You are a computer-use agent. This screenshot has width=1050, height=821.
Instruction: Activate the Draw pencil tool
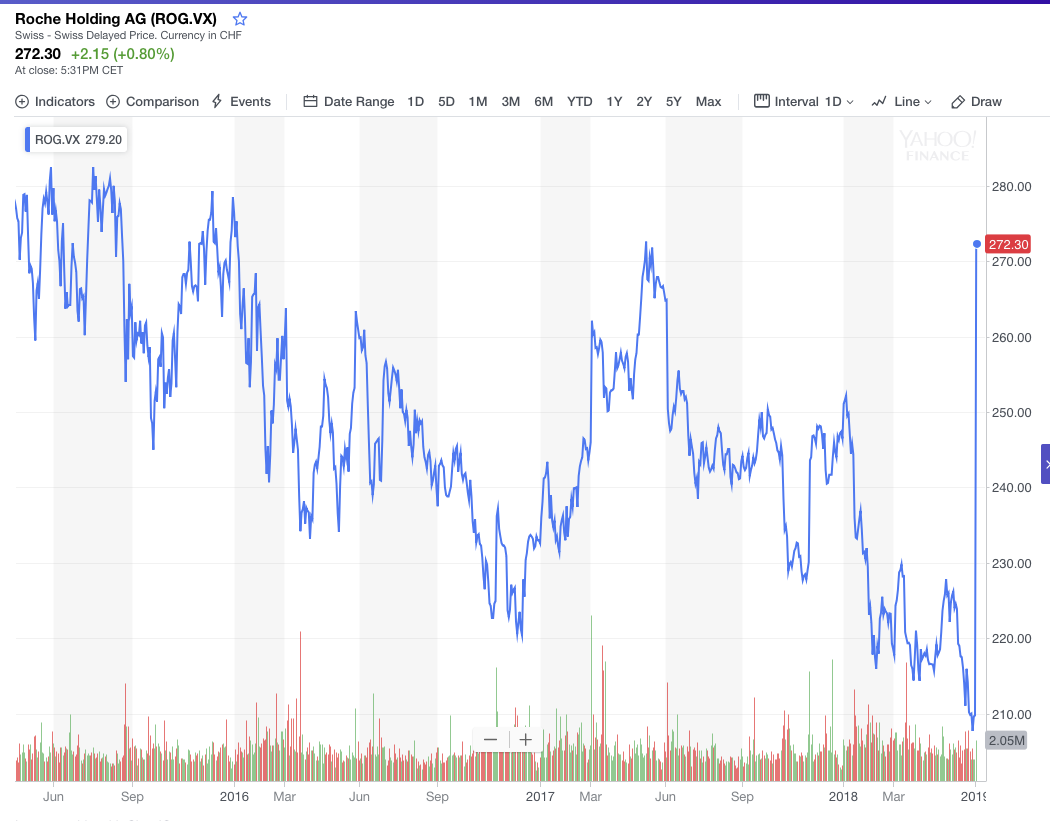[x=976, y=102]
